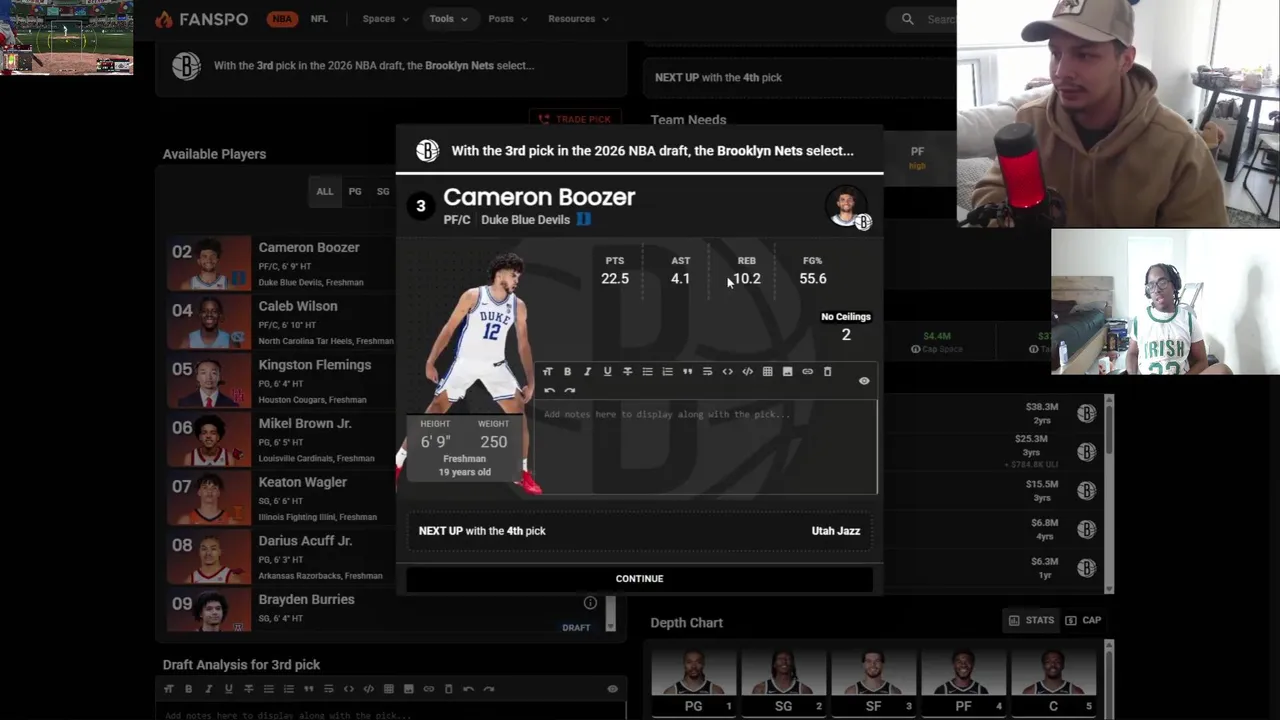Viewport: 1280px width, 720px height.
Task: Insert a table in pick notes editor
Action: click(767, 372)
